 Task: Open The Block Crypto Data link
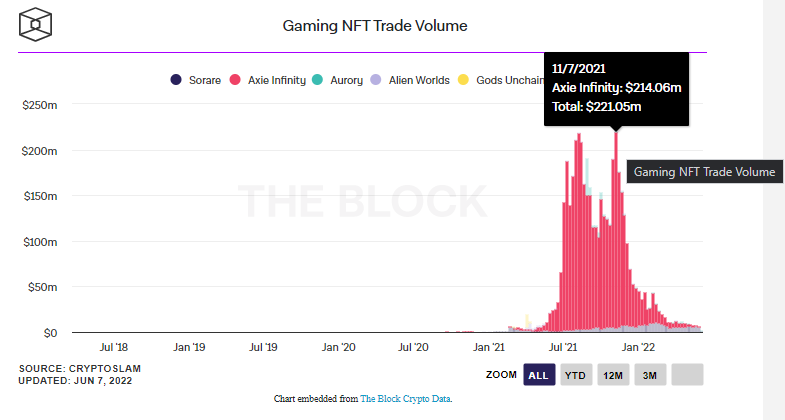coord(405,399)
